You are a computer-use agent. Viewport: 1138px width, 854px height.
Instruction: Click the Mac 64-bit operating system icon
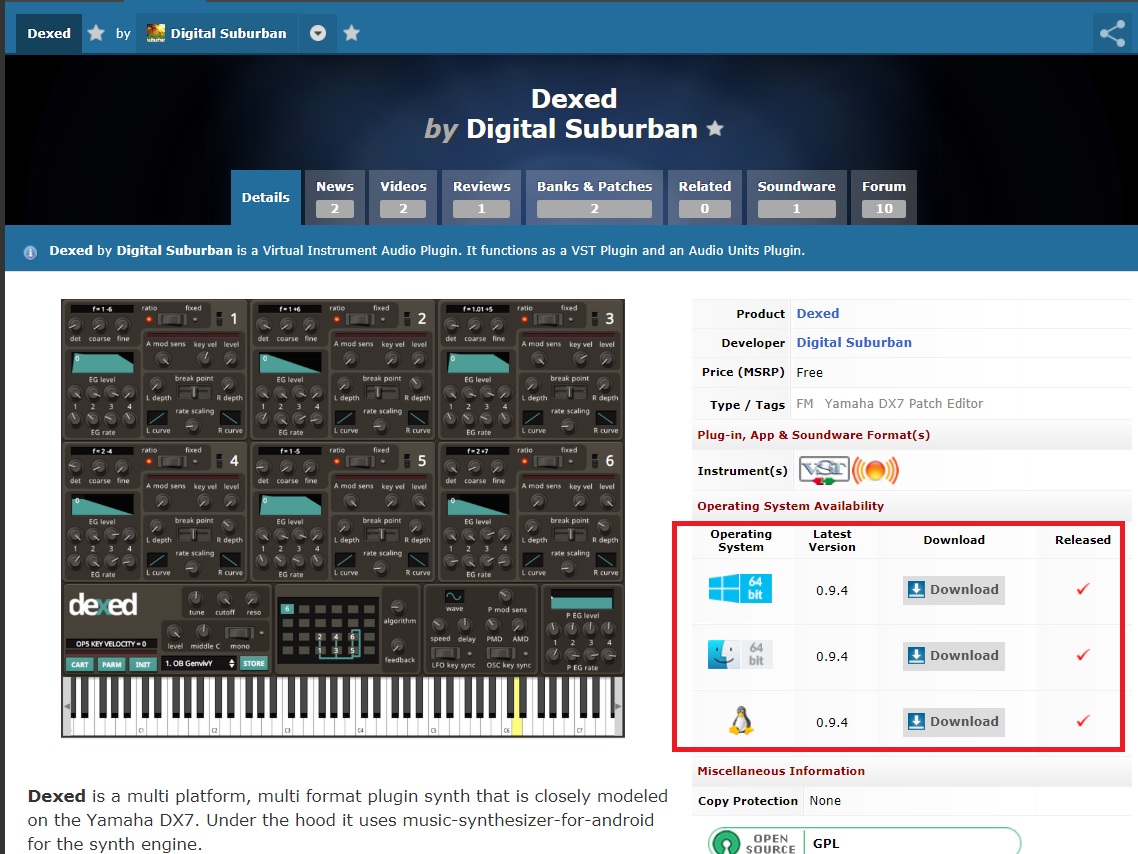(741, 655)
